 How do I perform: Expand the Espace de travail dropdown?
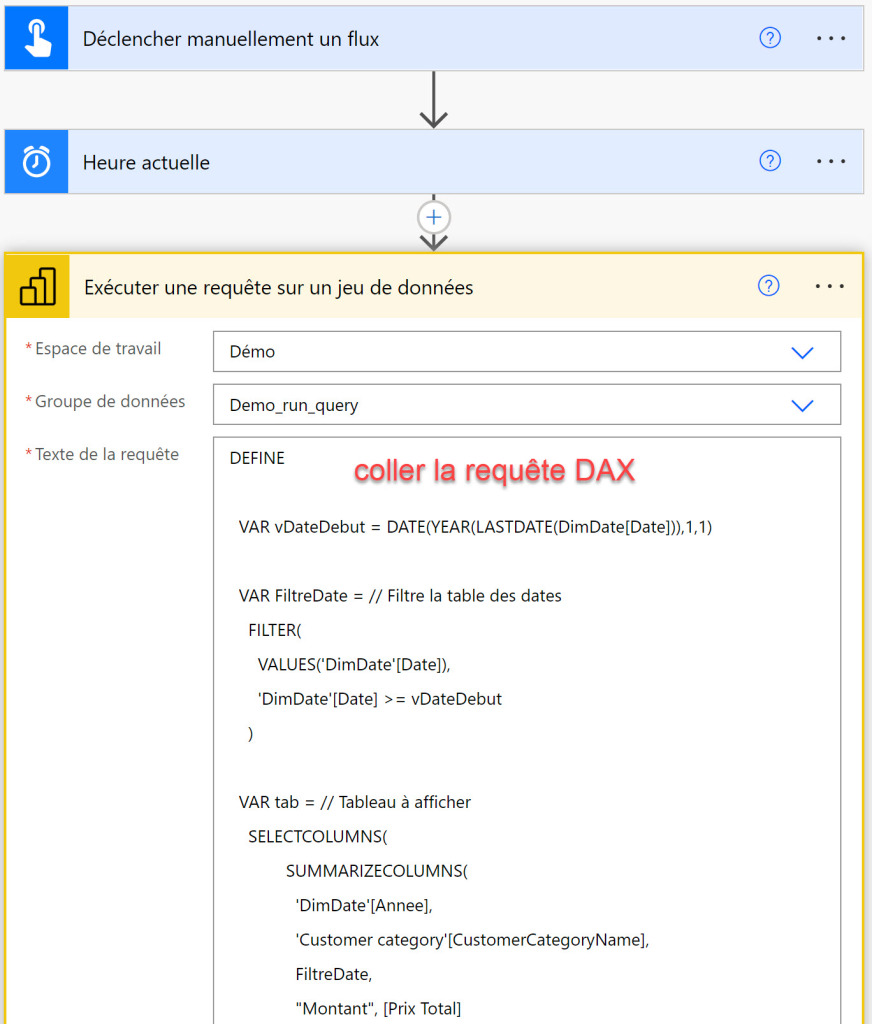801,351
